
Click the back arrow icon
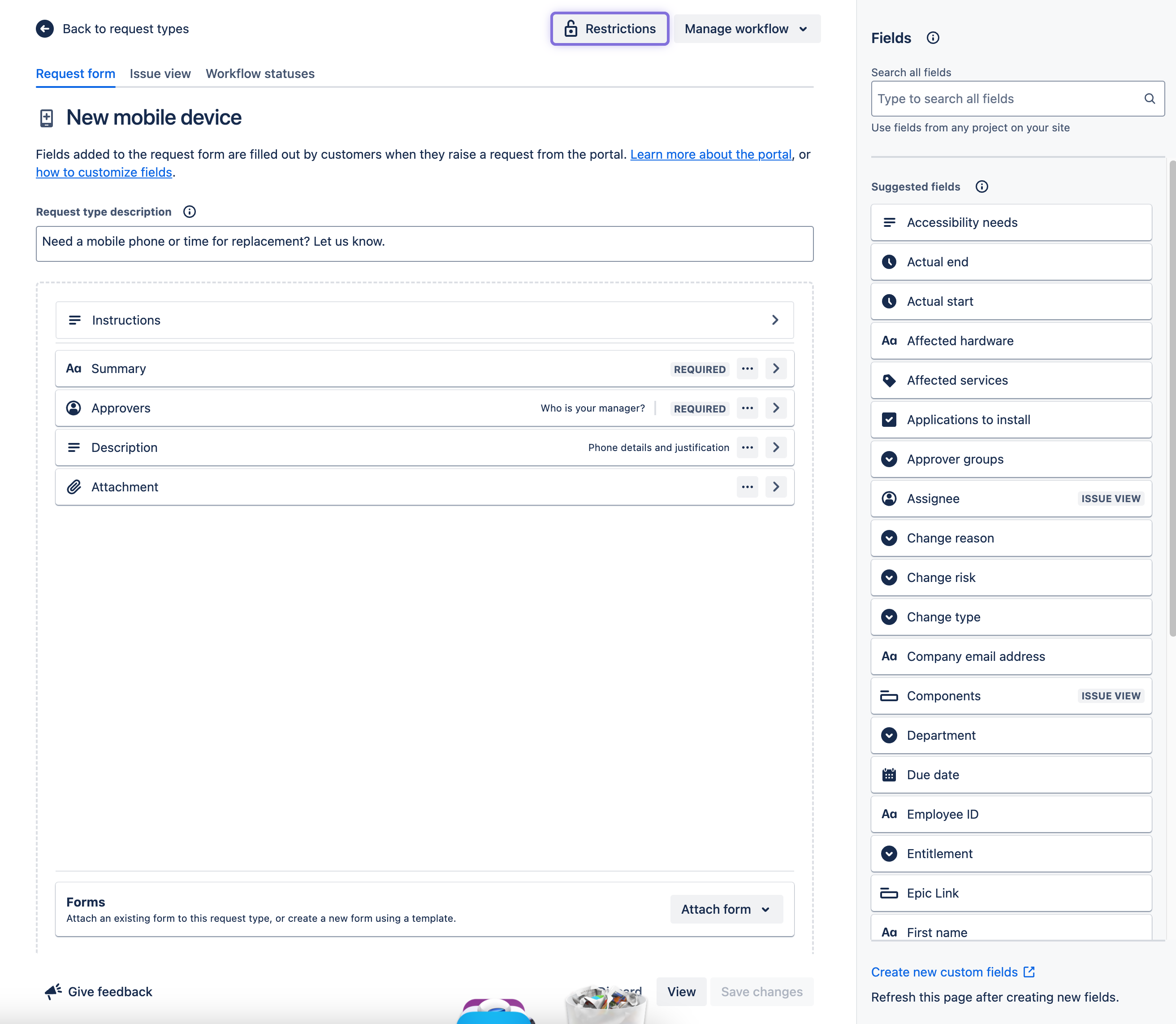click(x=44, y=29)
